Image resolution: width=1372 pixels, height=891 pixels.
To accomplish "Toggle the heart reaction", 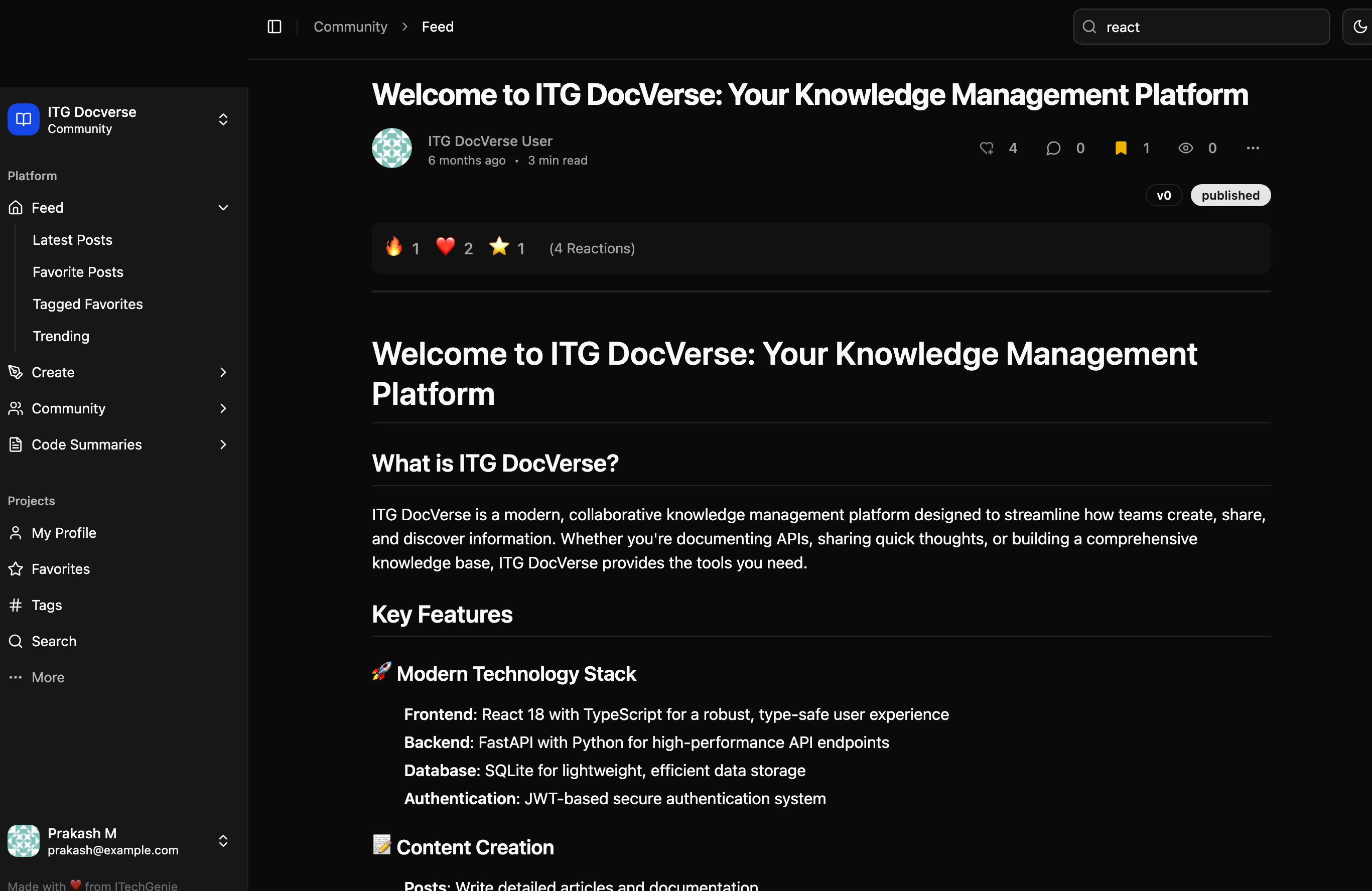I will (x=446, y=247).
